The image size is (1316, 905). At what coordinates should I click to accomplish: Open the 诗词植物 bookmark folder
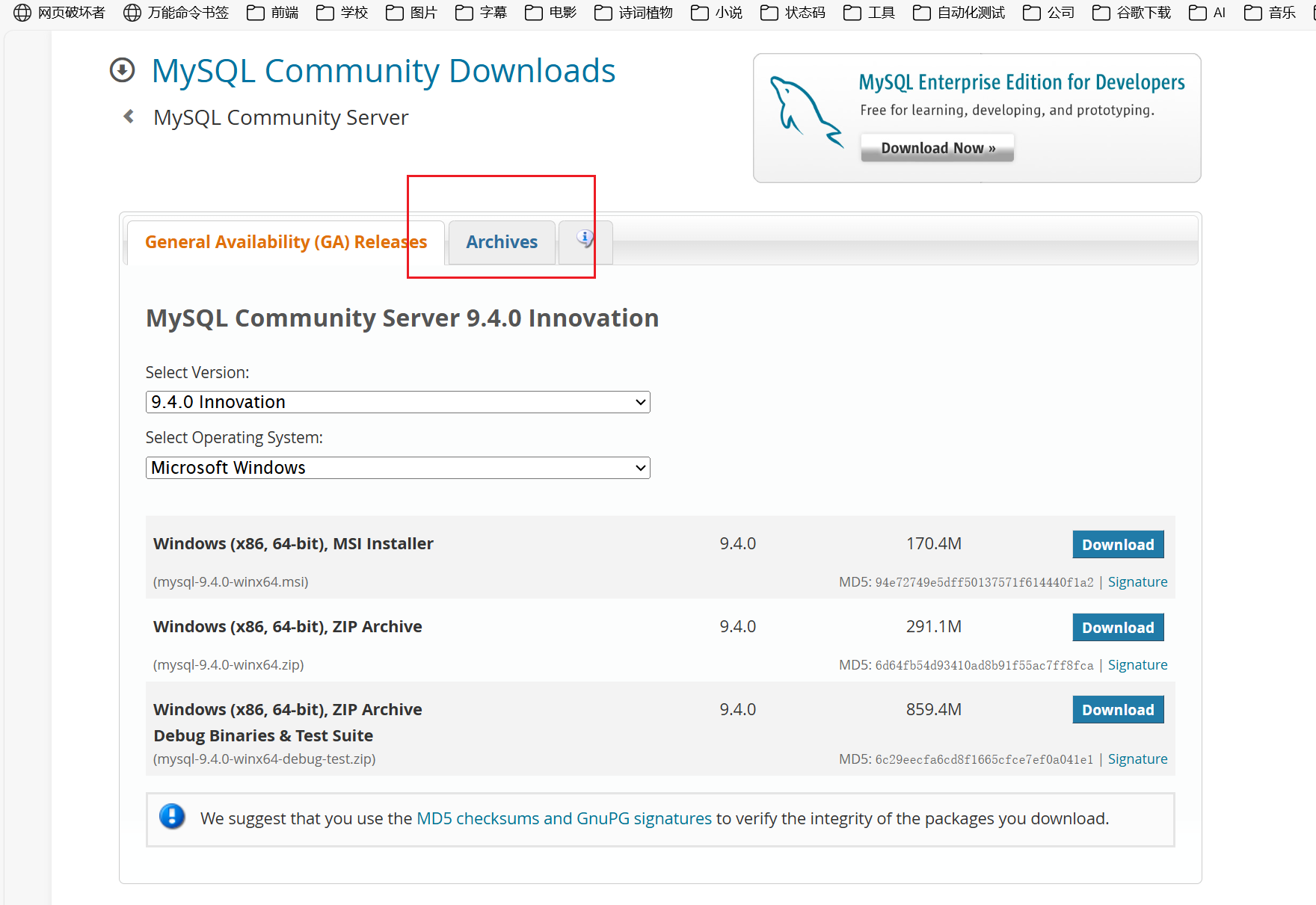(634, 13)
